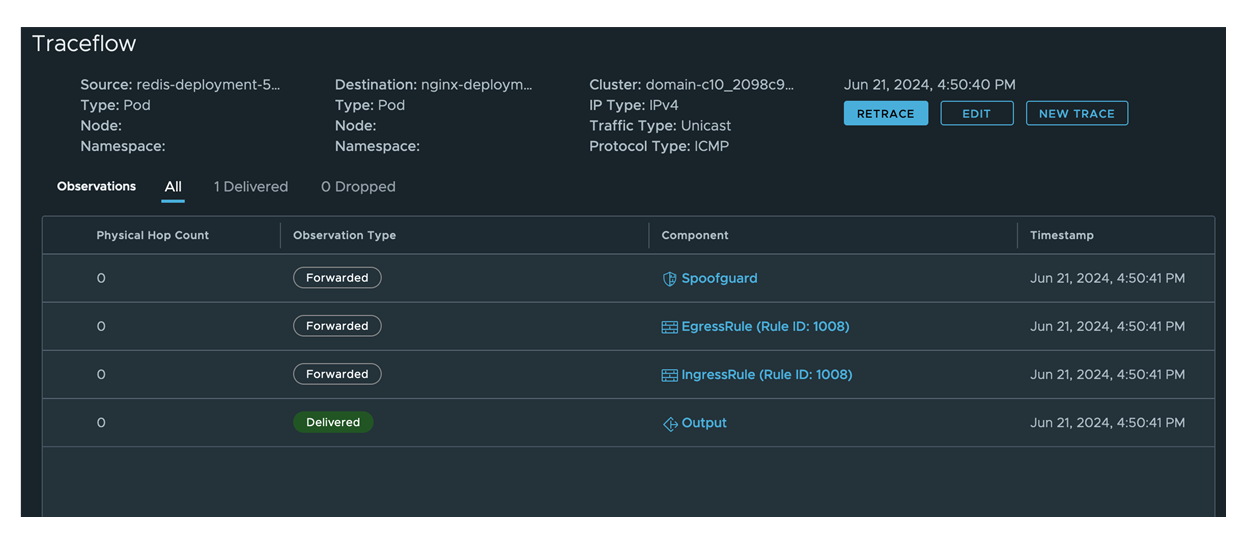
Task: Click the green Delivered status badge
Action: (333, 423)
